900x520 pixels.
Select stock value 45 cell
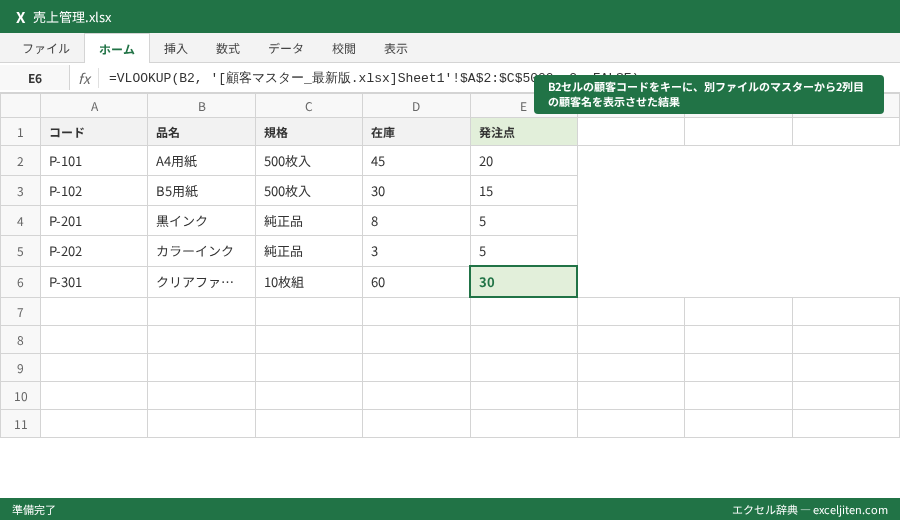pyautogui.click(x=416, y=161)
